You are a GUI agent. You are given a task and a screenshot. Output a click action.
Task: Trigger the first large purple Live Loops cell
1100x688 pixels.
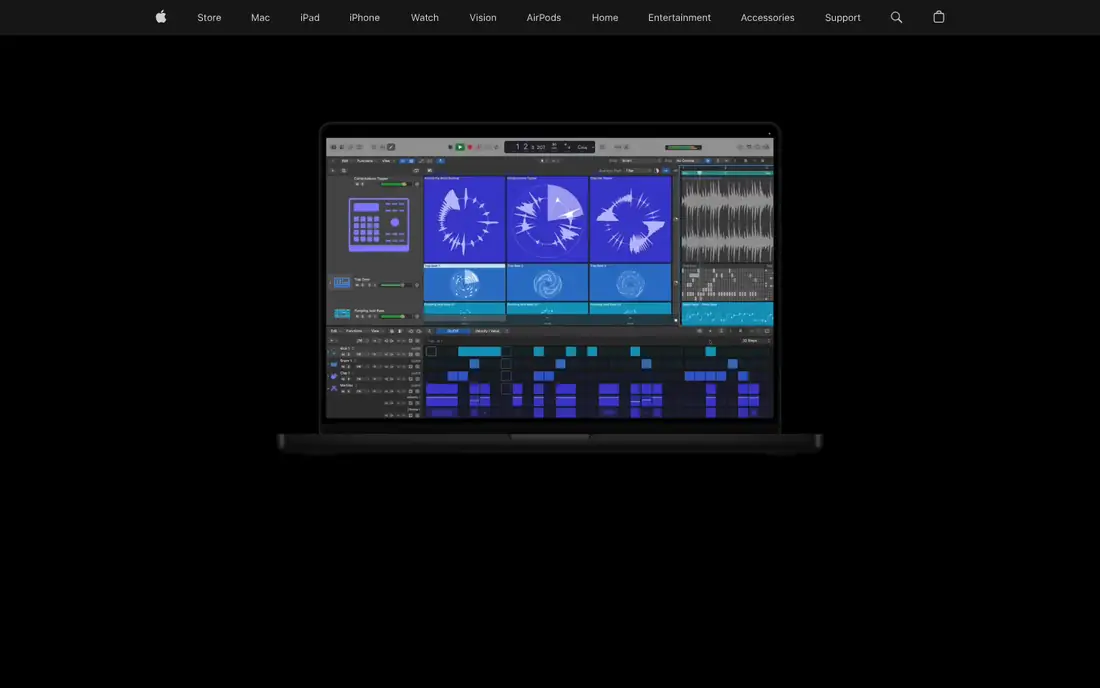[x=464, y=219]
